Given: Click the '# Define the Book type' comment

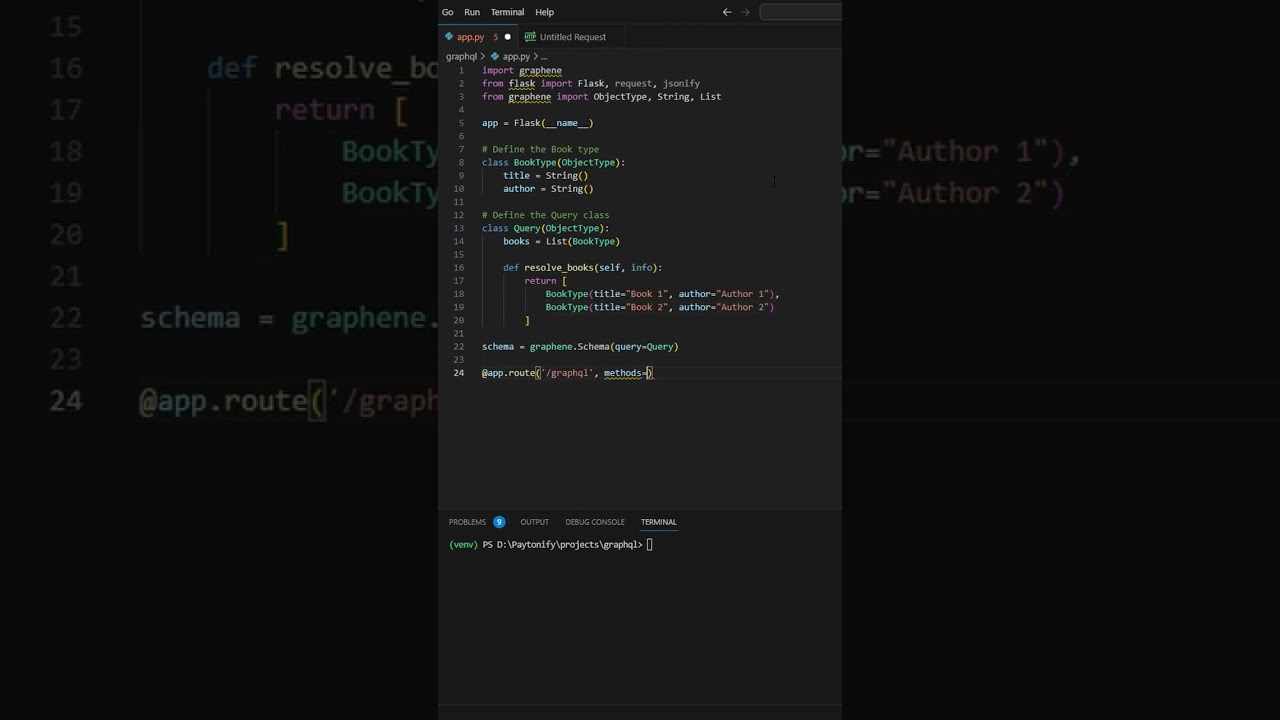Looking at the screenshot, I should (540, 149).
